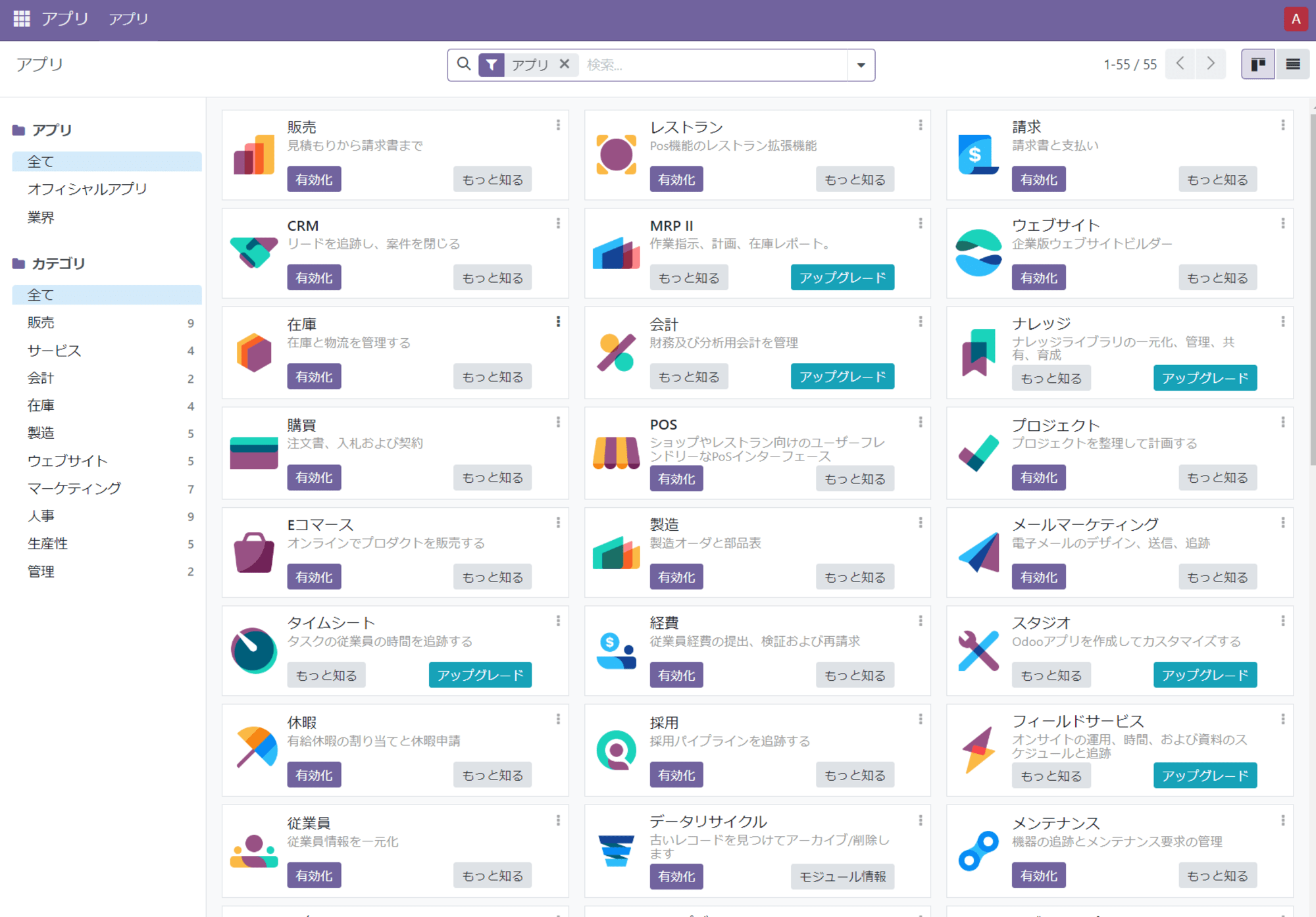Click the メールマーケティング paper plane icon
Screen dimensions: 1316x917
978,553
